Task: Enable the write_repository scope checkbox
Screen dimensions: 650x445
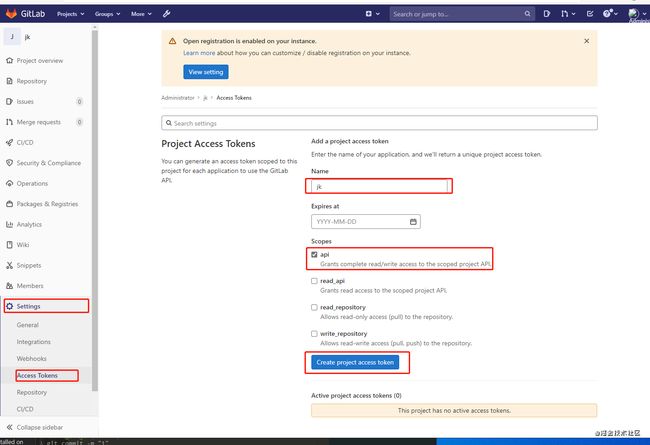Action: pos(314,333)
